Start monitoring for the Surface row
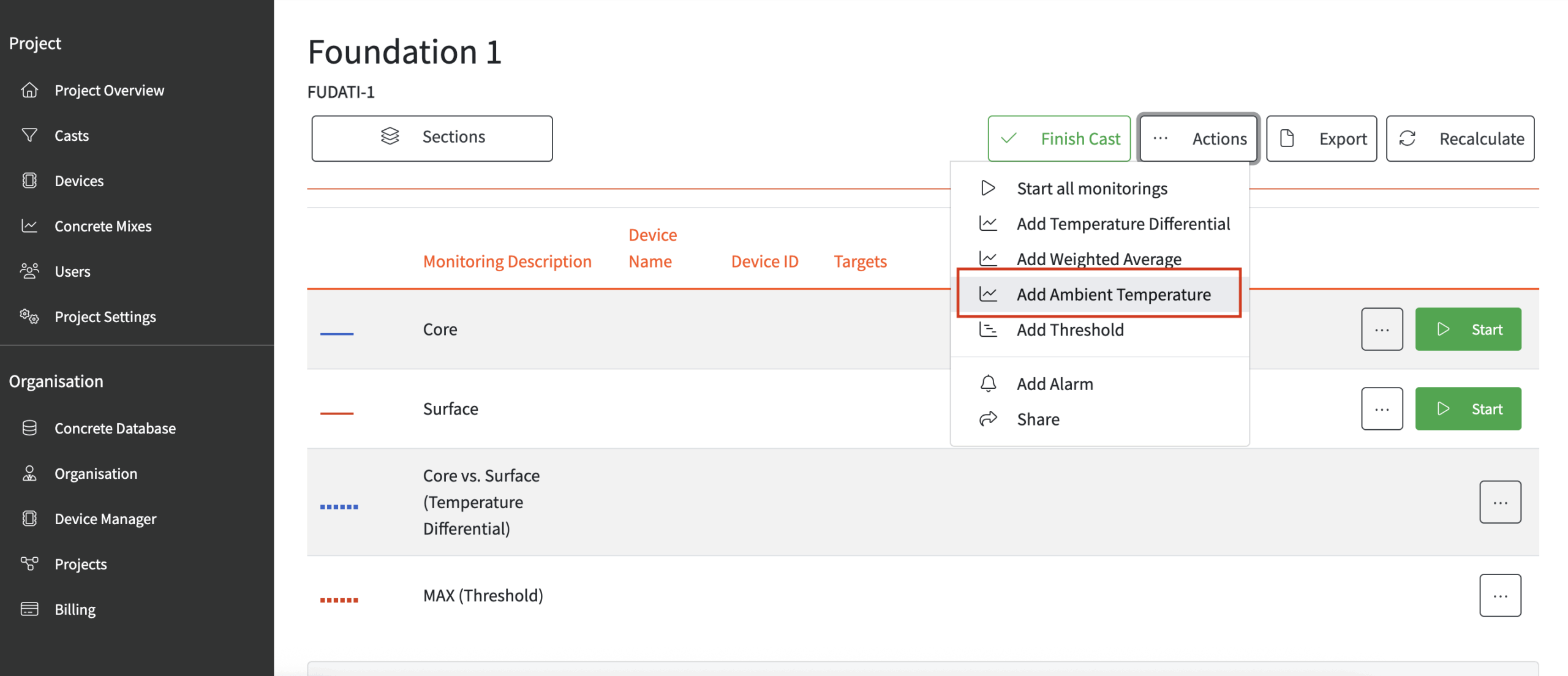Image resolution: width=1568 pixels, height=676 pixels. pyautogui.click(x=1468, y=408)
